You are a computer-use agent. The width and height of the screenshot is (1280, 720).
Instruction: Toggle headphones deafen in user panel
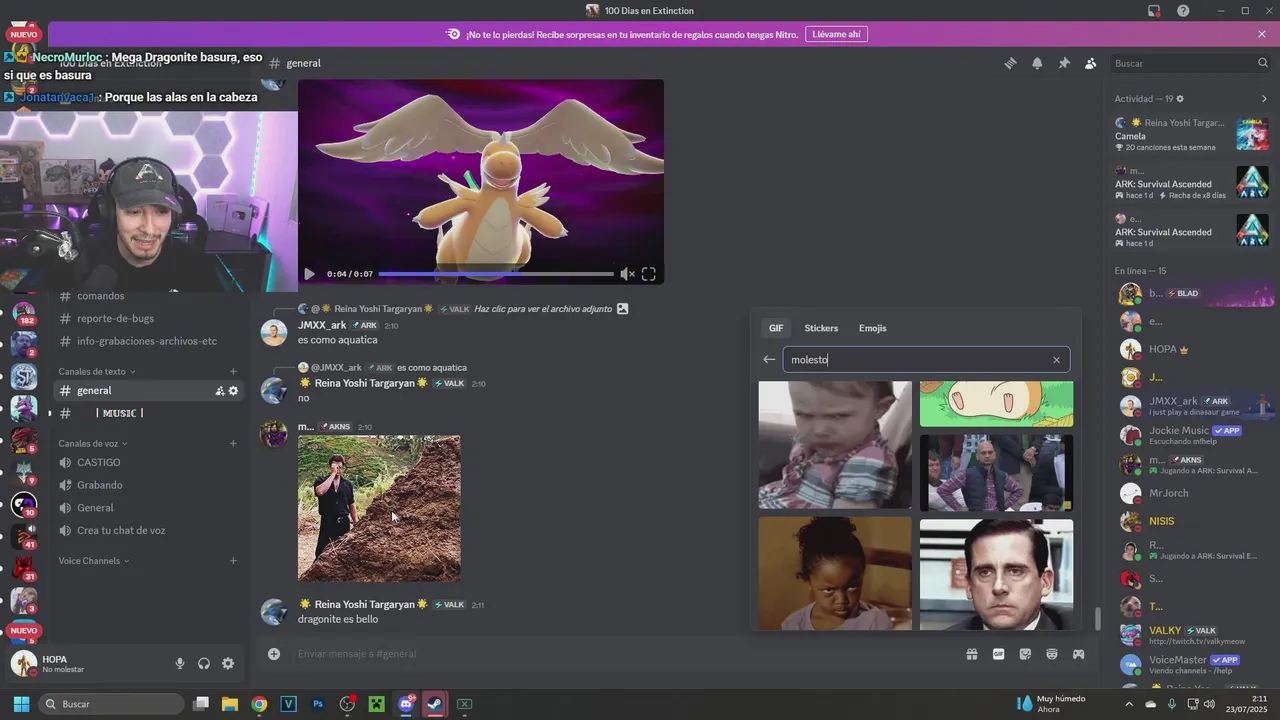(204, 663)
